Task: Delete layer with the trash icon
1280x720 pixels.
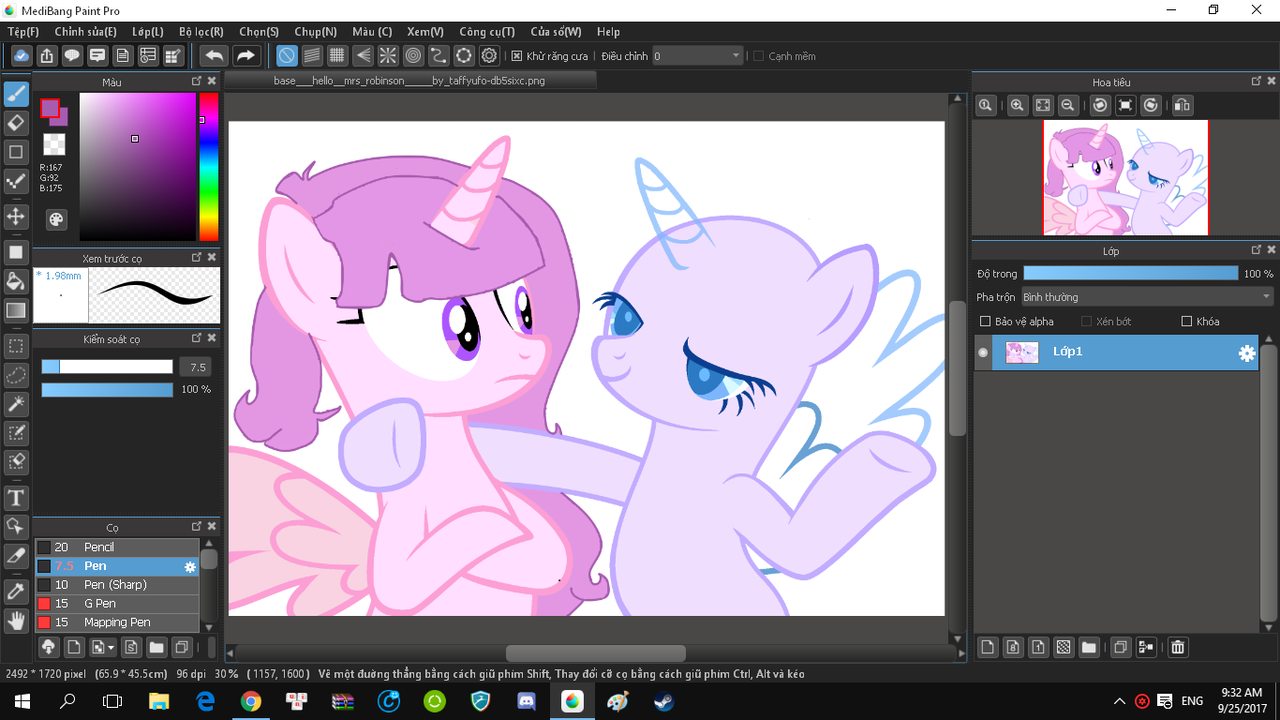Action: pos(1178,647)
